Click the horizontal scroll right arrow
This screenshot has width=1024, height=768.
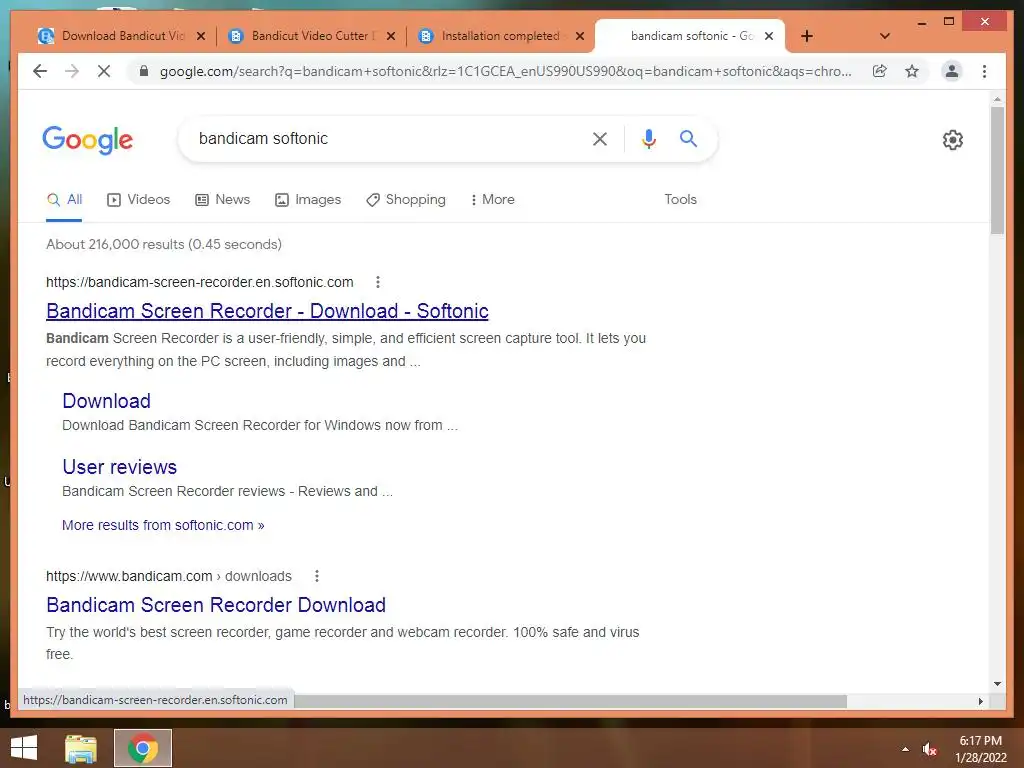click(x=980, y=701)
